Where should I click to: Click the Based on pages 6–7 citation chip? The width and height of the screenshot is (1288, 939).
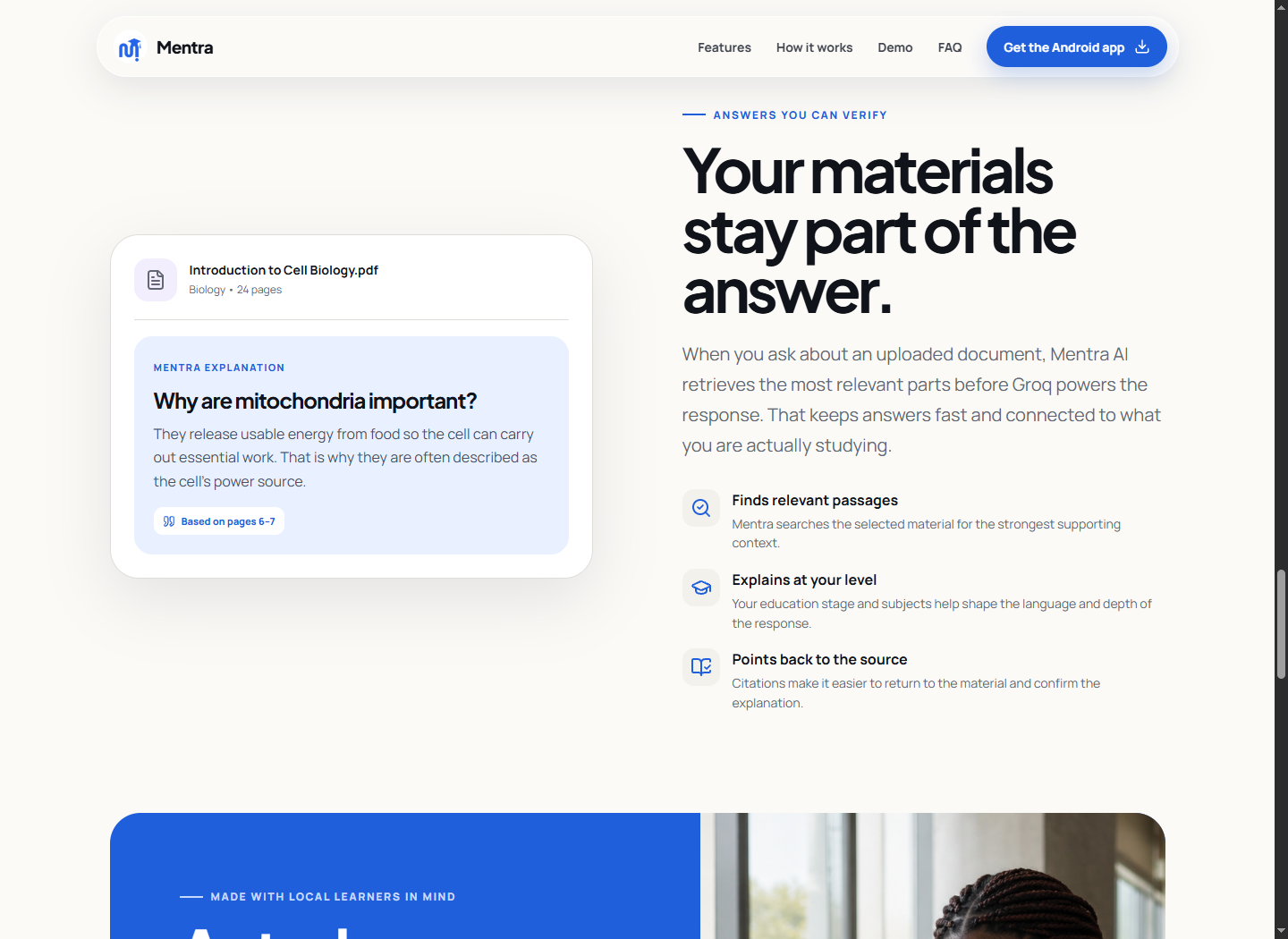[219, 521]
